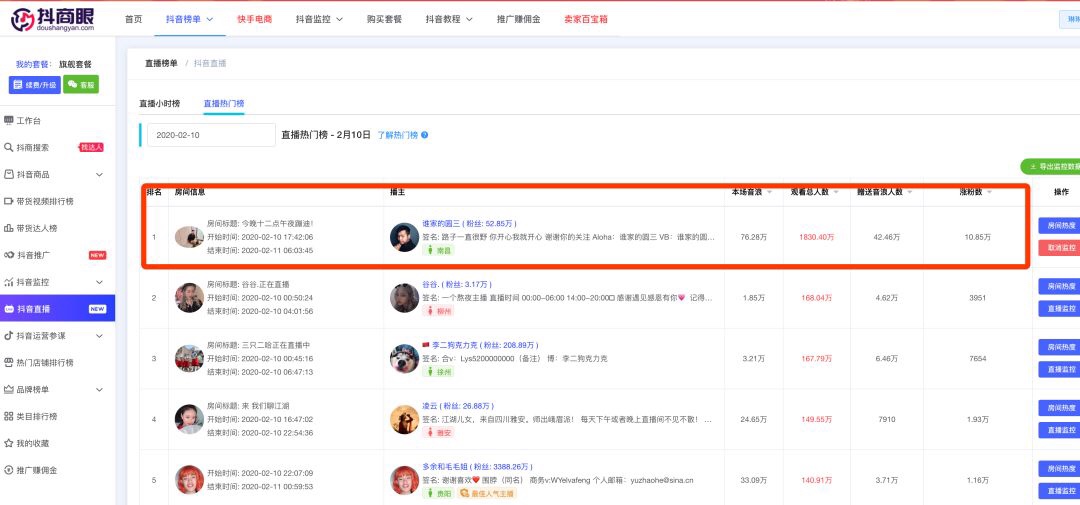The image size is (1080, 505).
Task: Sort by the 赠送音浪人数 column arrow
Action: pyautogui.click(x=912, y=192)
